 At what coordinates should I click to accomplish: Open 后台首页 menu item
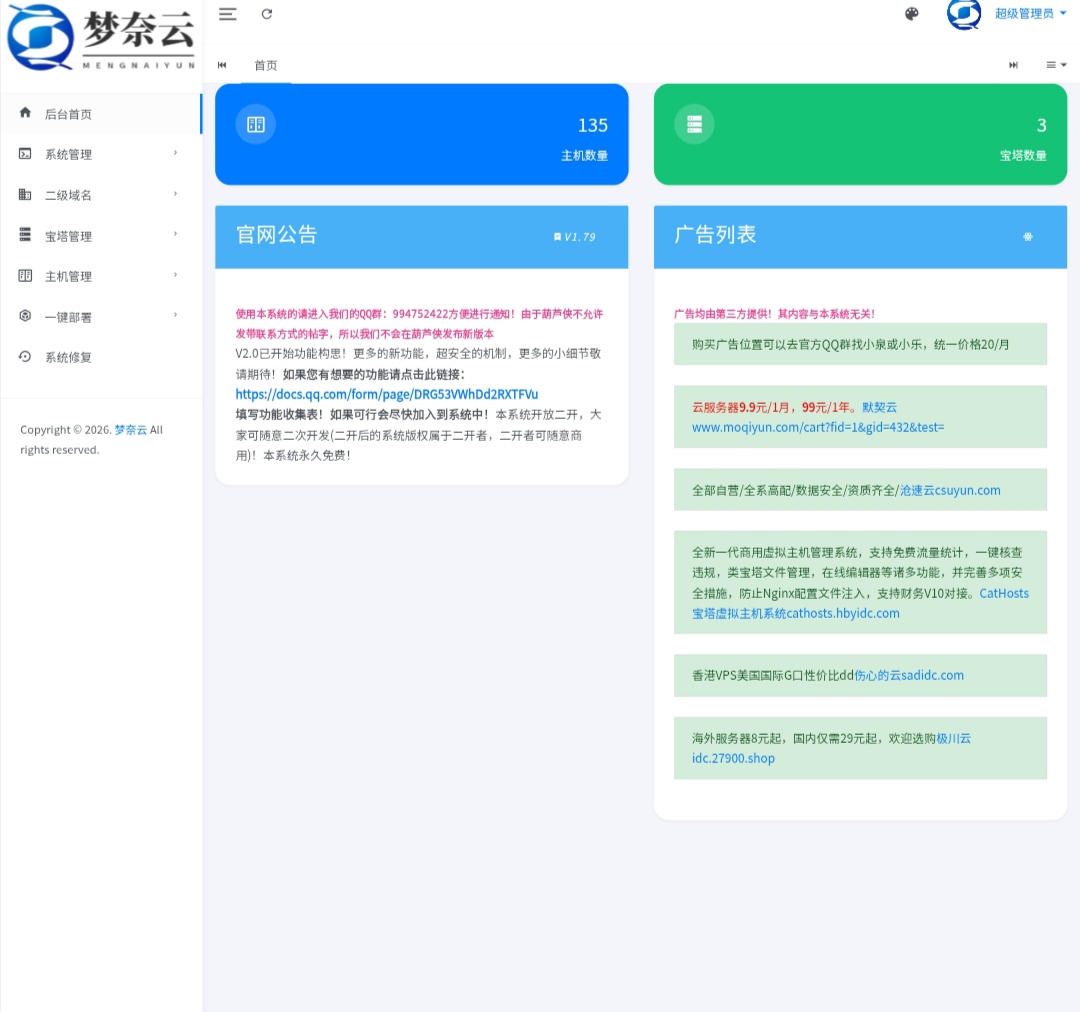(101, 114)
